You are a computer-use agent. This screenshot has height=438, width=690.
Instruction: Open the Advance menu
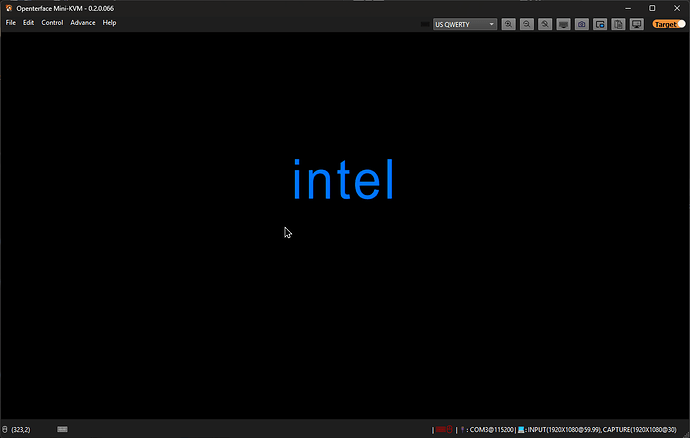coord(83,22)
